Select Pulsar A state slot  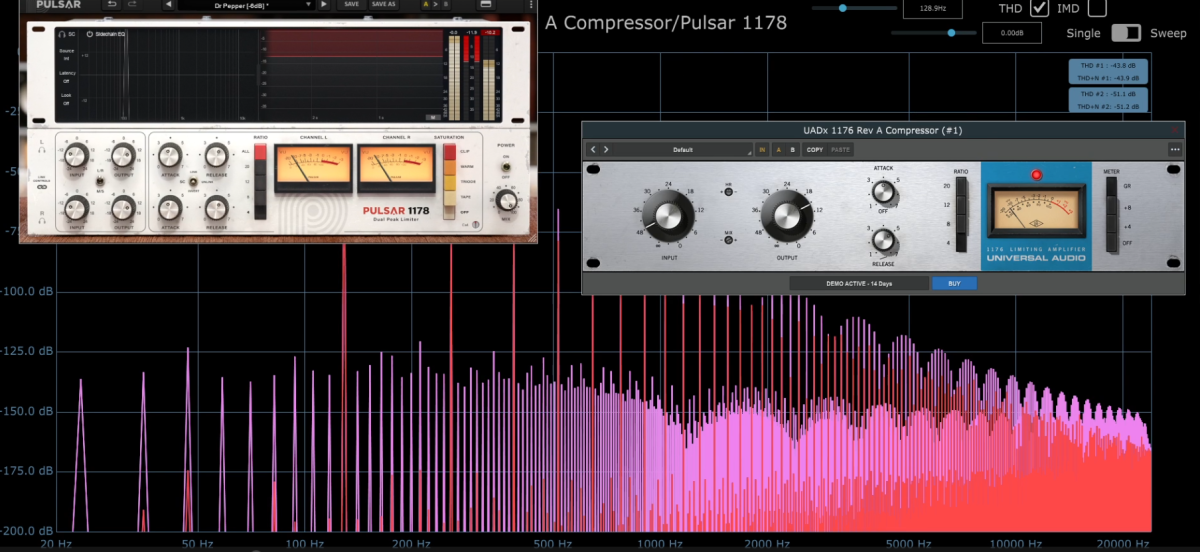coord(425,4)
